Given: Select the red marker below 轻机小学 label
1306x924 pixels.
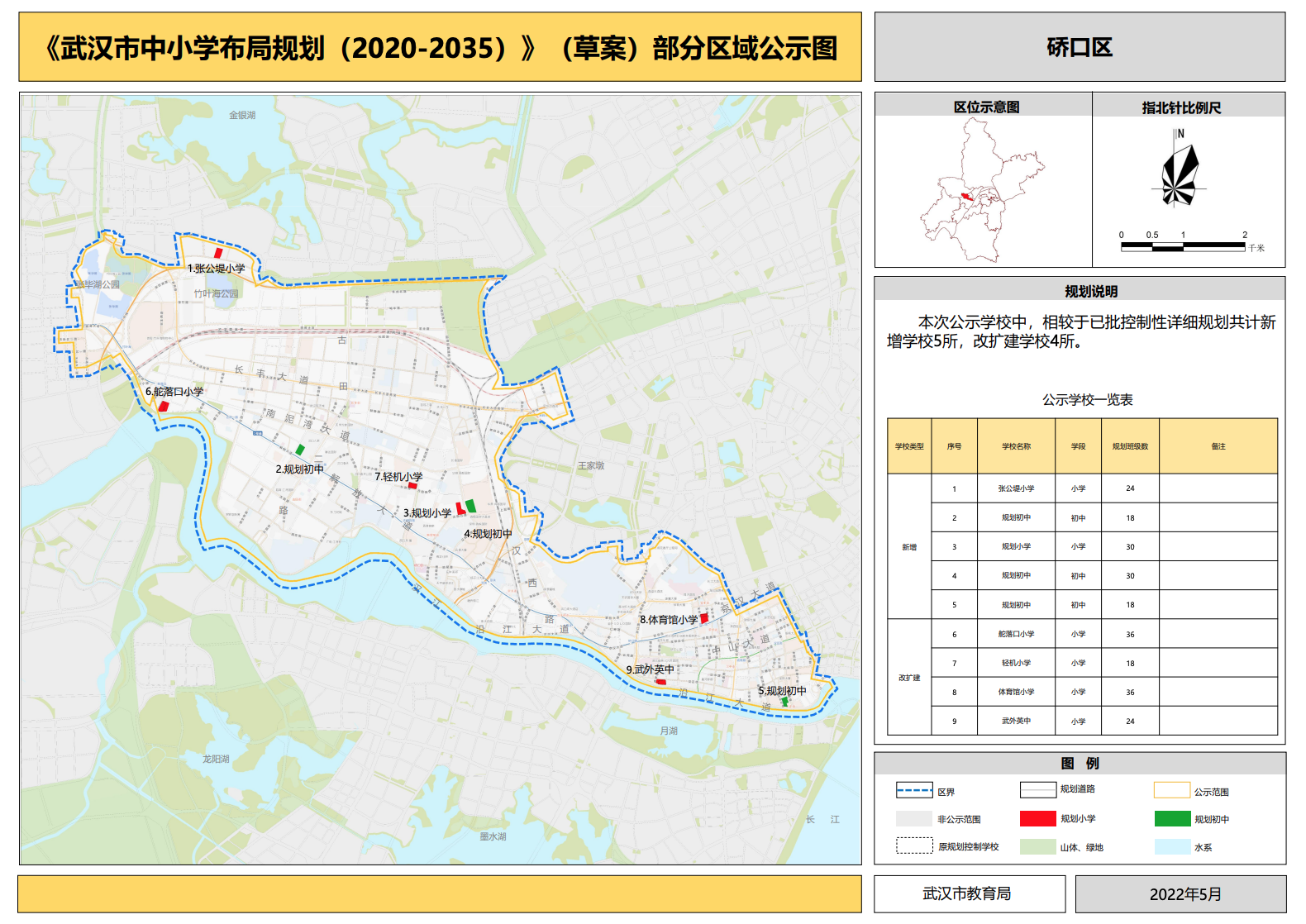Looking at the screenshot, I should [x=412, y=486].
